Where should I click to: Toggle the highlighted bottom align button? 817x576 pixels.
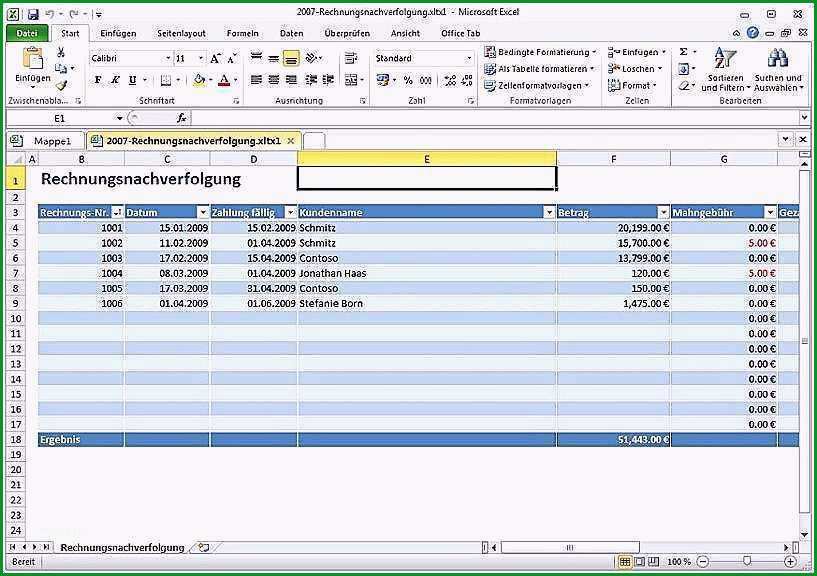(291, 58)
